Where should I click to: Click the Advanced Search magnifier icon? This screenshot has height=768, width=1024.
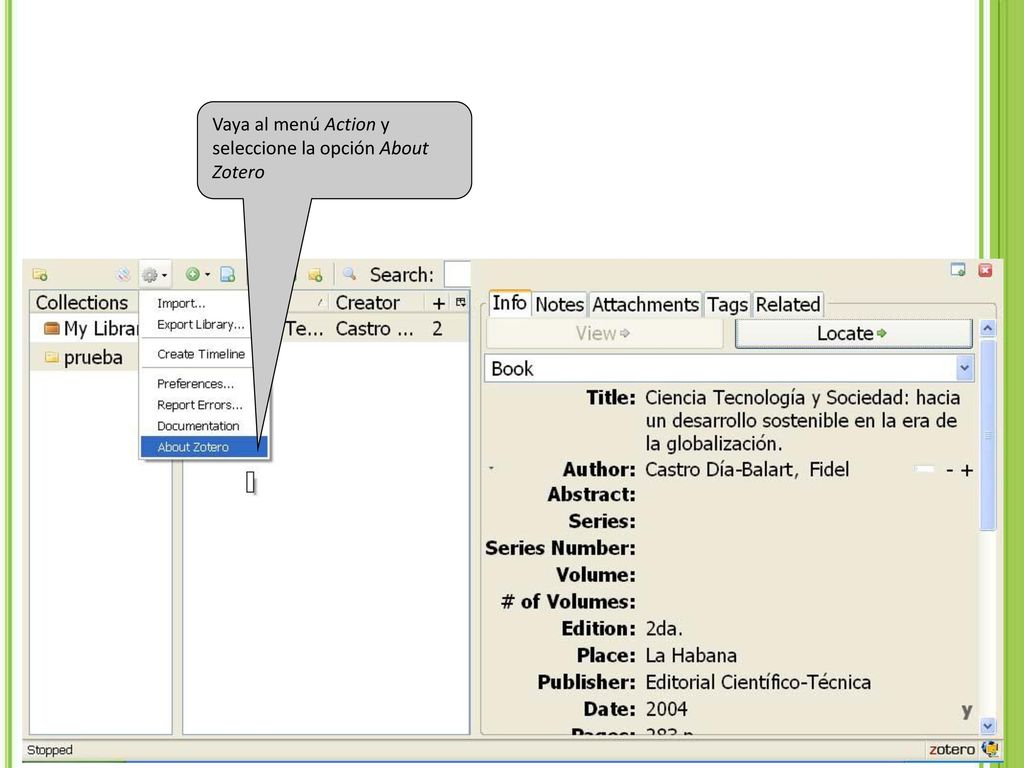pos(349,274)
